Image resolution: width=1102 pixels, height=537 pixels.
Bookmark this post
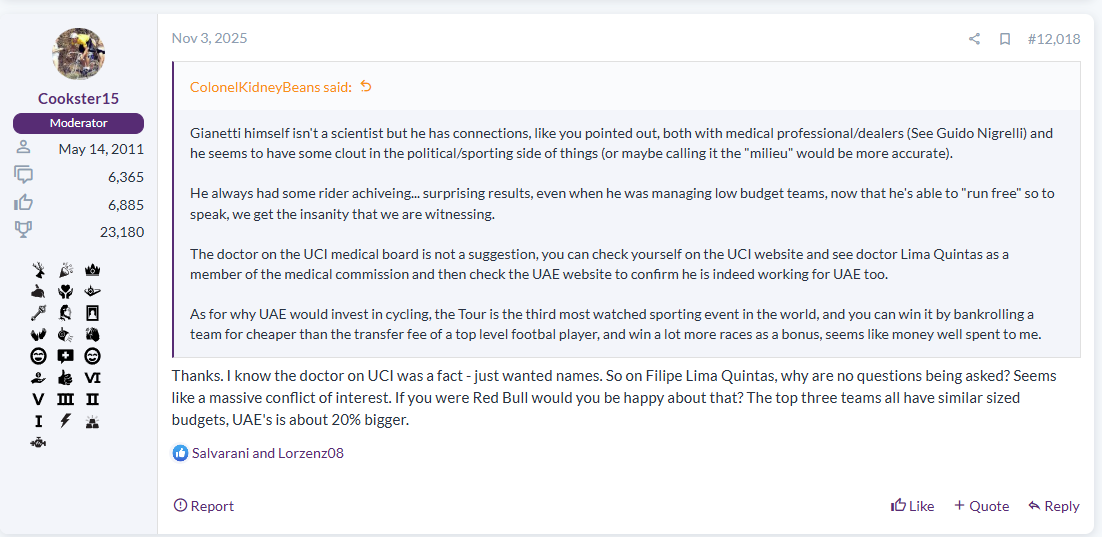click(x=1005, y=39)
